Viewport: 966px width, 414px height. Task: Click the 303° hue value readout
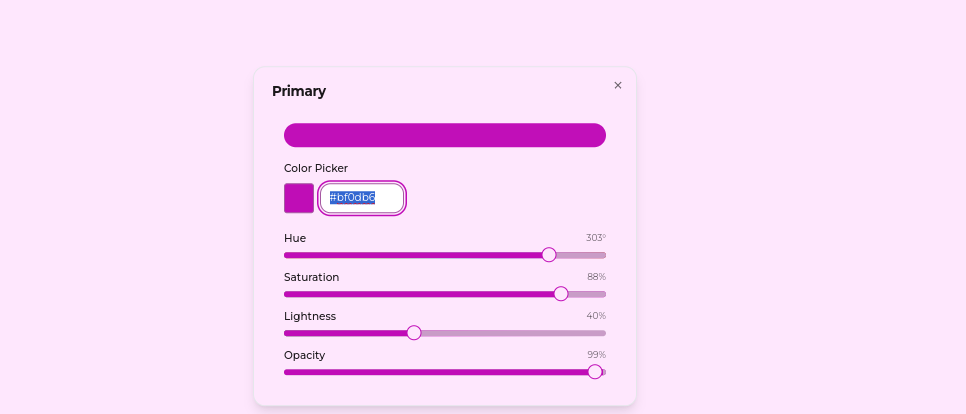pos(595,238)
